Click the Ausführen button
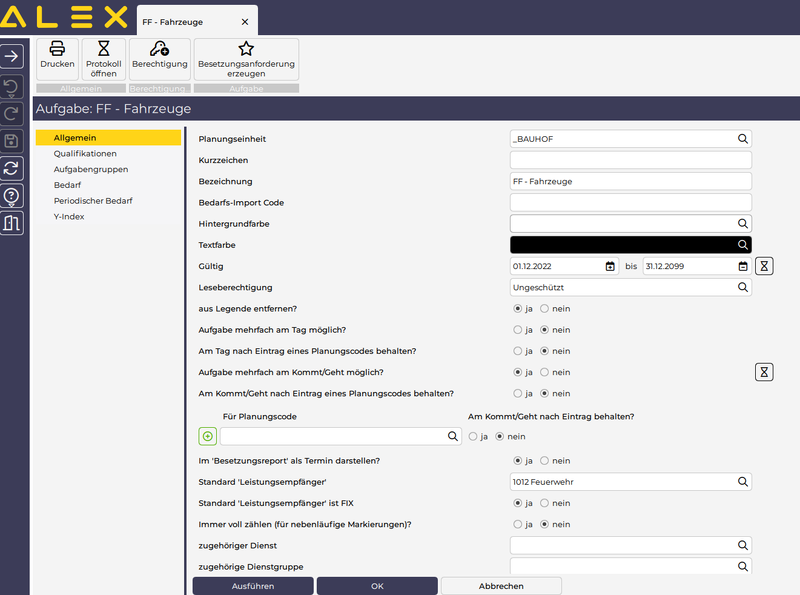The image size is (800, 595). pos(252,586)
